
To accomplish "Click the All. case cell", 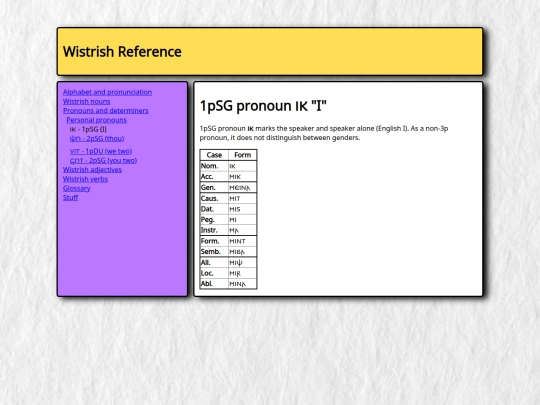I will pyautogui.click(x=214, y=263).
